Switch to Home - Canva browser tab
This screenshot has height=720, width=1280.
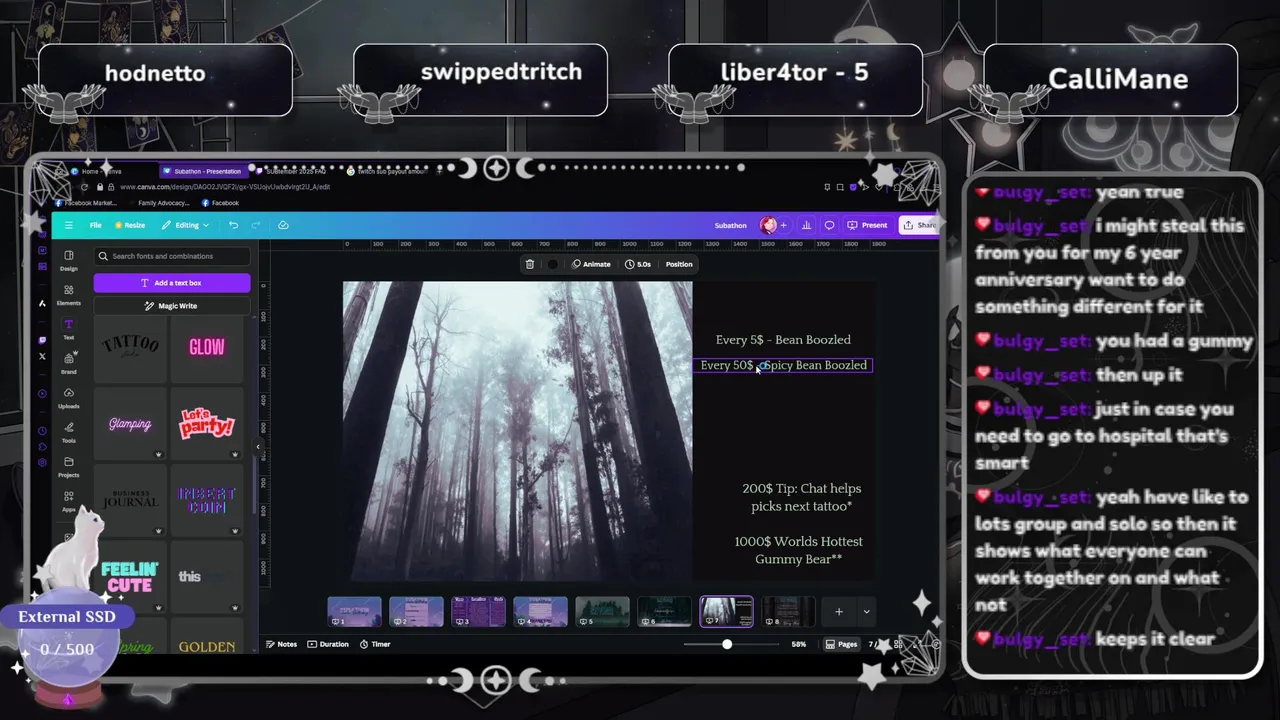pos(103,171)
